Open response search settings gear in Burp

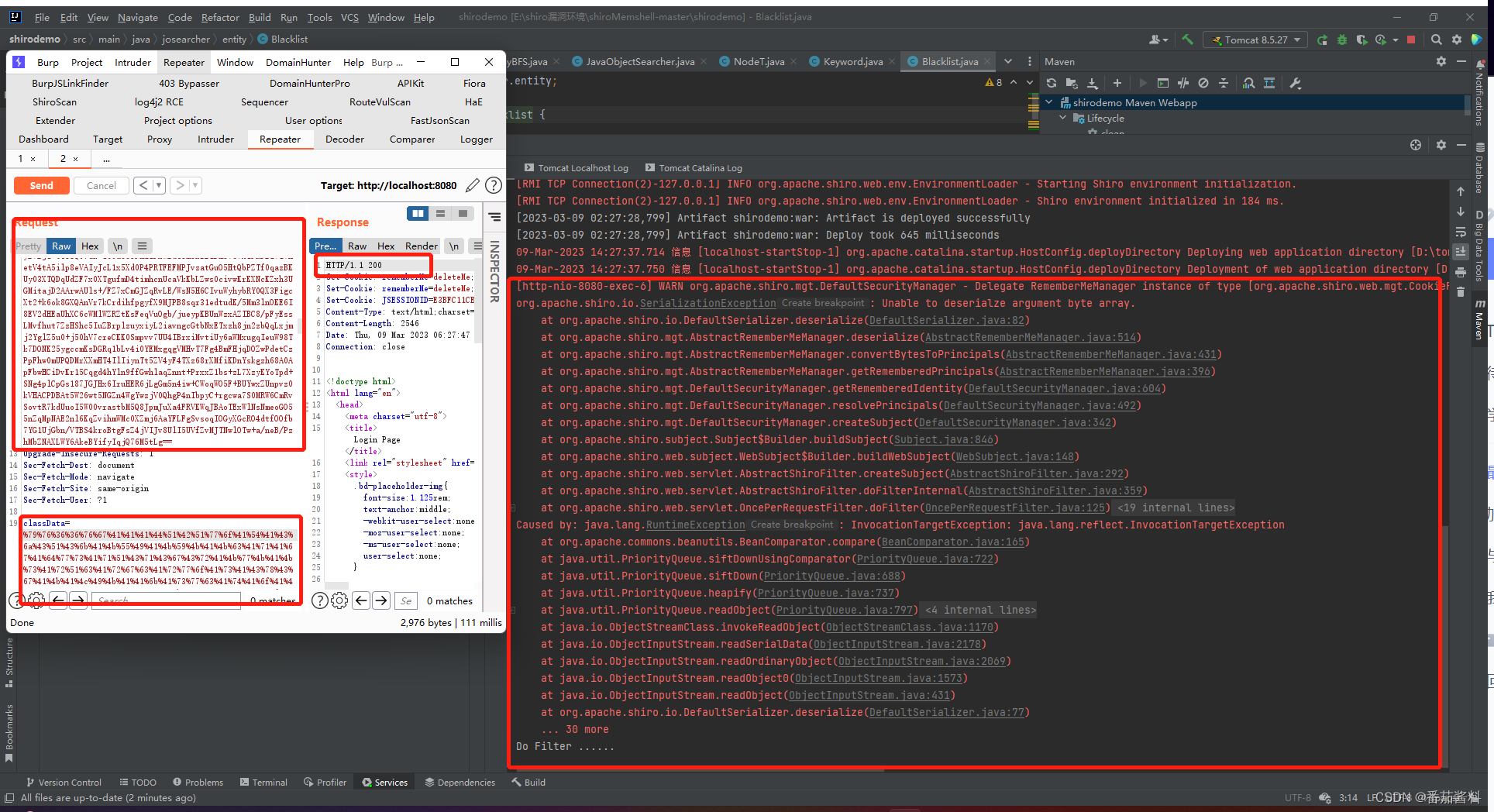click(x=339, y=600)
